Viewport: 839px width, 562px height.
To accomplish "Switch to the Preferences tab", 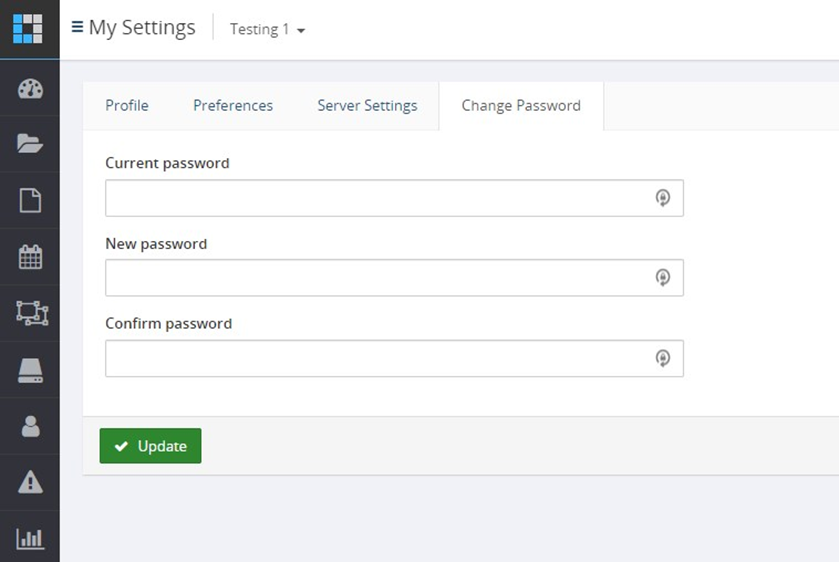I will coord(233,105).
